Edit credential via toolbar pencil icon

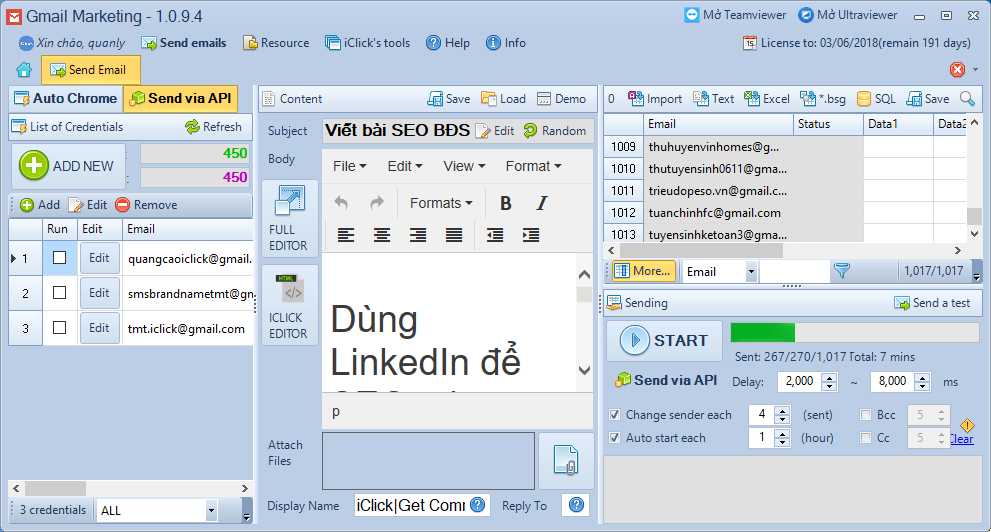click(88, 205)
